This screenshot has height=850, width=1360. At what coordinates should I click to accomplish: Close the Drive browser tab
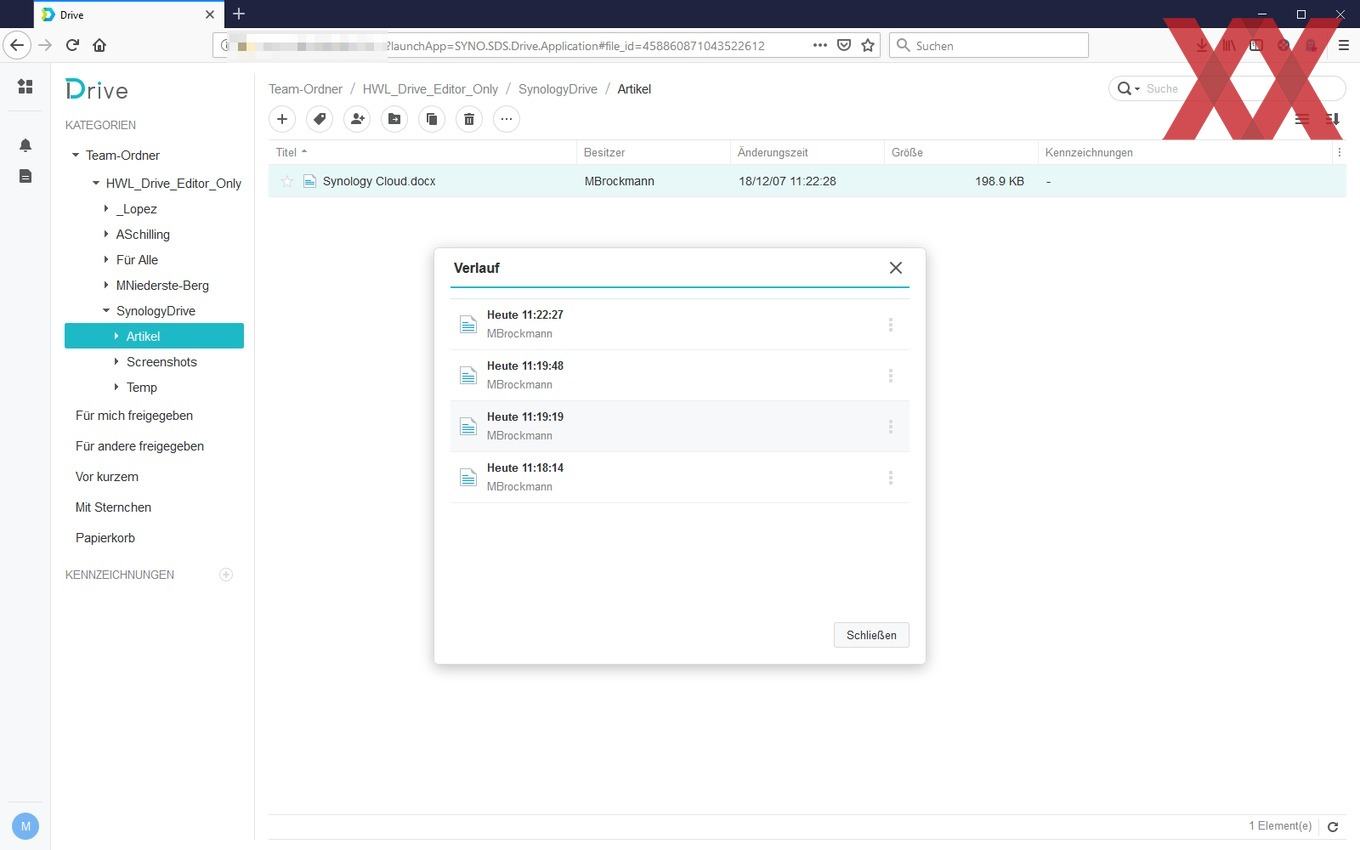209,15
